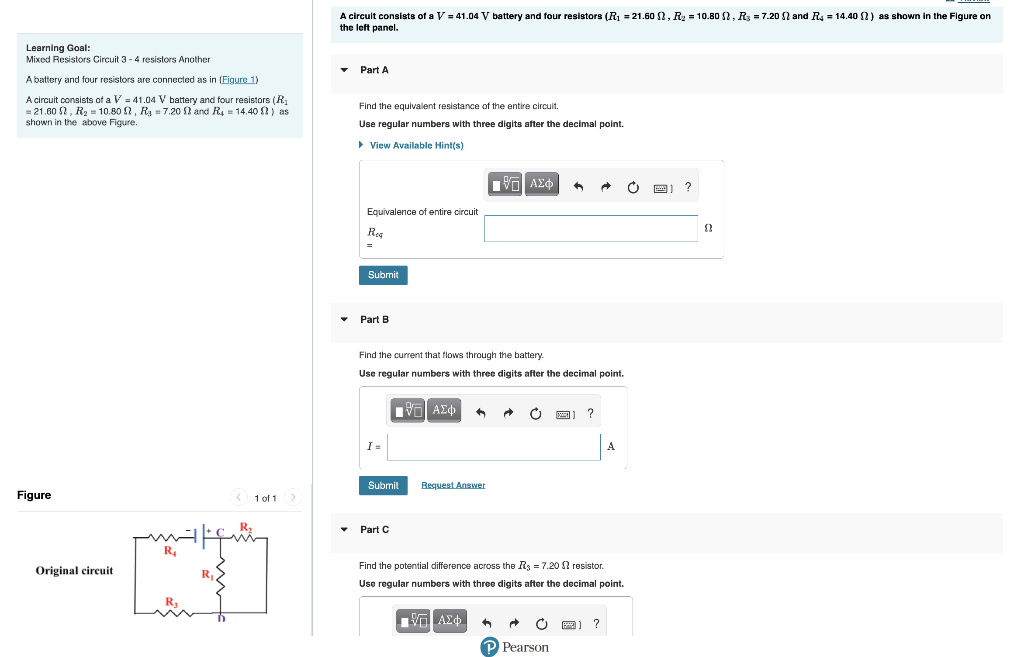Open the Figure 1 link
Screen dimensions: 1024x657
point(238,80)
